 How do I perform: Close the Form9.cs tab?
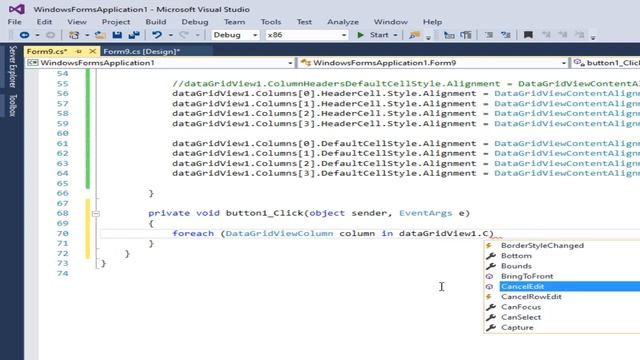tap(93, 51)
